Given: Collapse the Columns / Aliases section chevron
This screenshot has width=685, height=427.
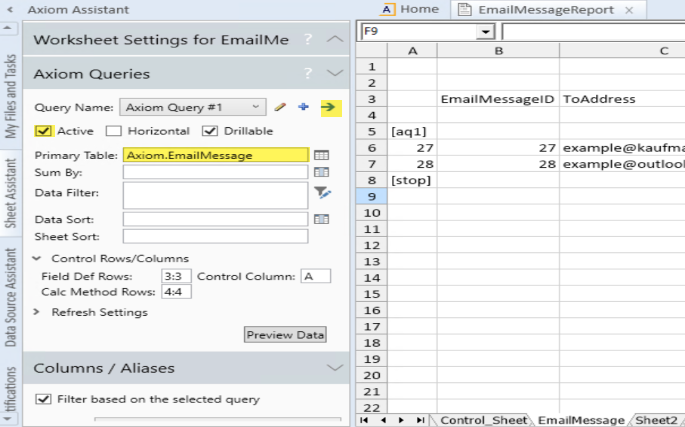Looking at the screenshot, I should [335, 368].
